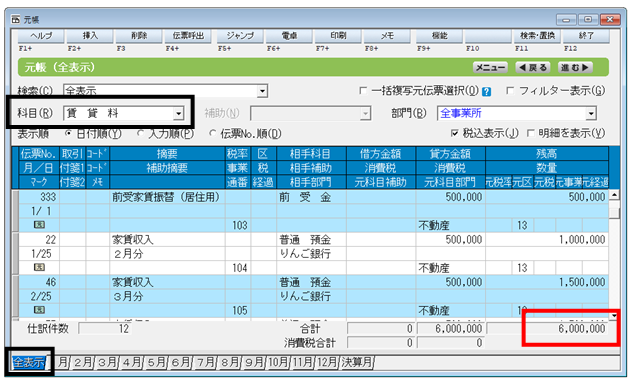Click the 残高 column header
Image resolution: width=631 pixels, height=384 pixels.
click(547, 154)
